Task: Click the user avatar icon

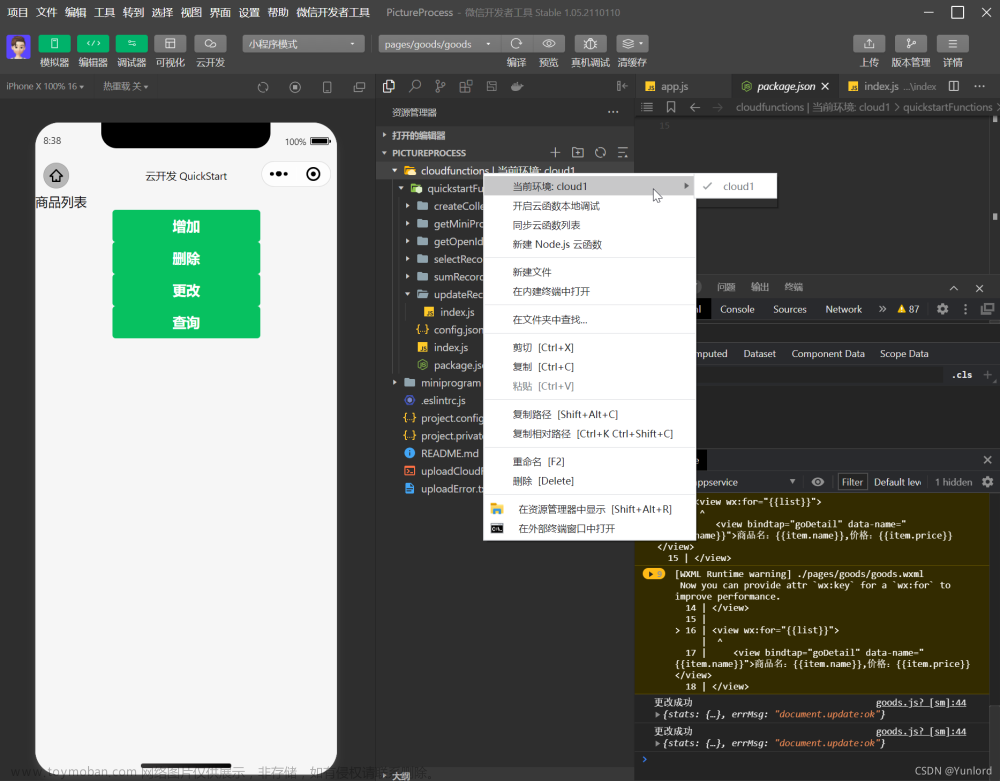Action: click(18, 47)
